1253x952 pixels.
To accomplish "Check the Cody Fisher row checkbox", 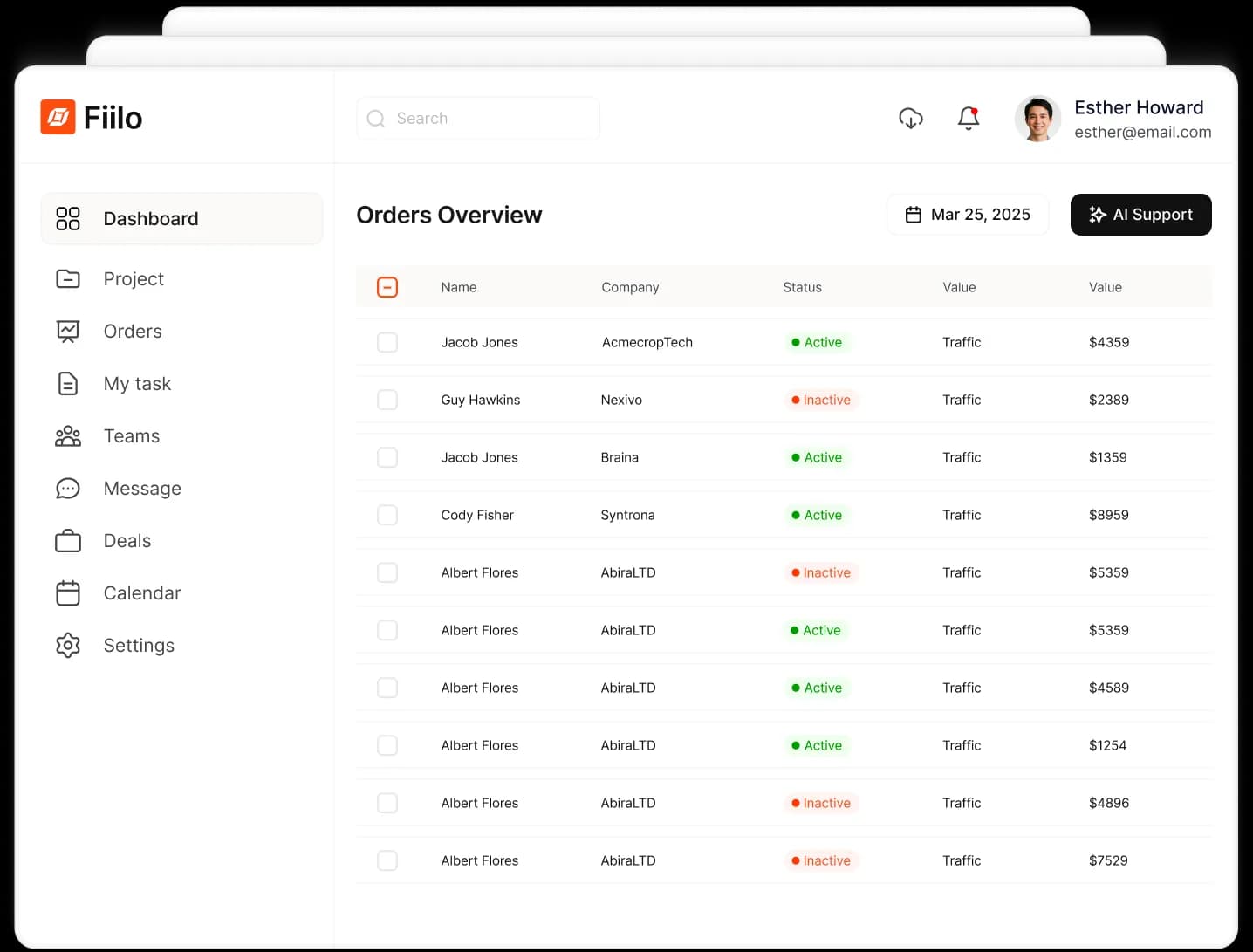I will [387, 515].
